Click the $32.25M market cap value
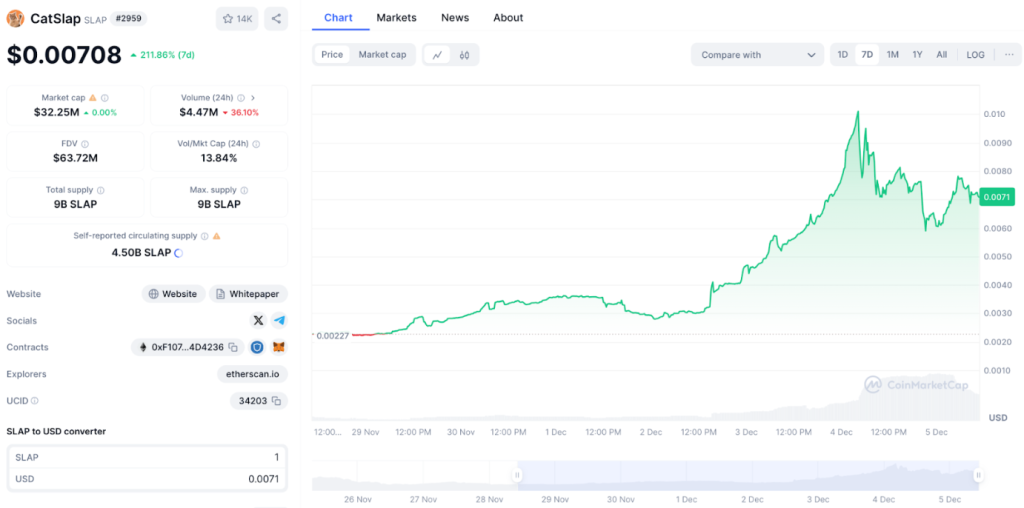The width and height of the screenshot is (1024, 508). (x=57, y=112)
